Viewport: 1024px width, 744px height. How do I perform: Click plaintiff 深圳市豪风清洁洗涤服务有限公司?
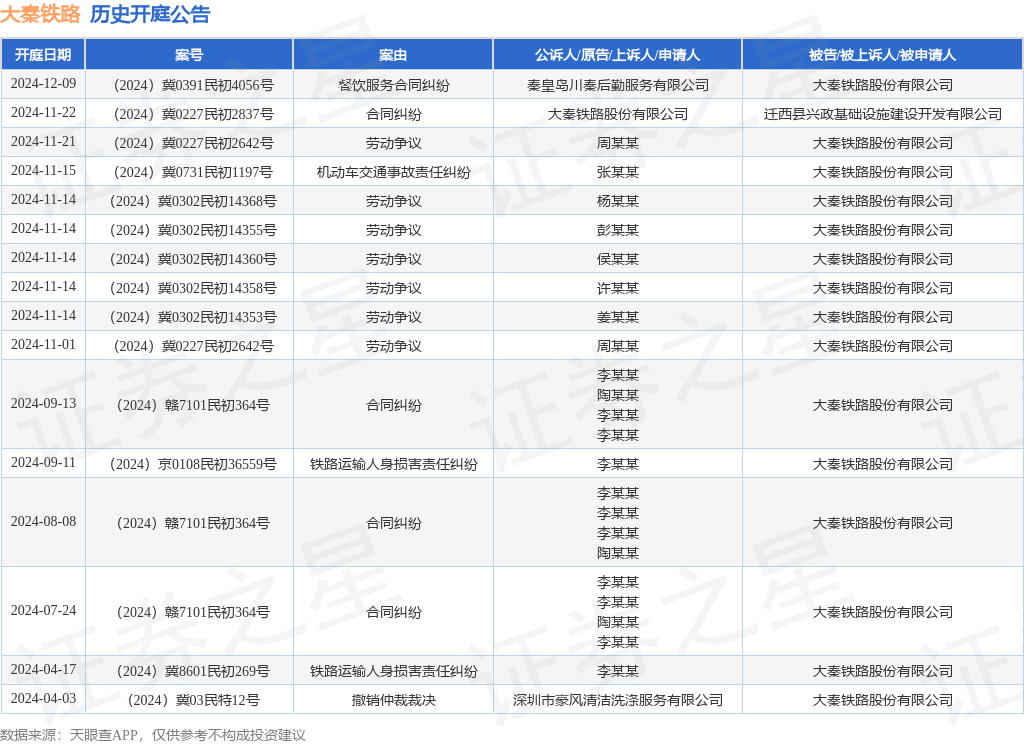618,700
